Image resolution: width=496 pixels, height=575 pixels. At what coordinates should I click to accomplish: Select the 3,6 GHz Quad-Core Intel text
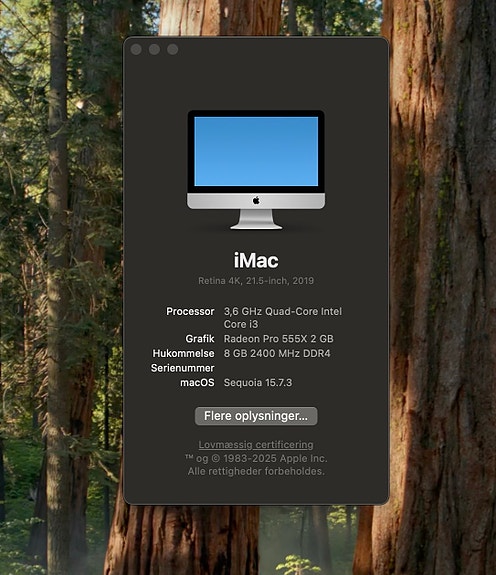[x=283, y=311]
